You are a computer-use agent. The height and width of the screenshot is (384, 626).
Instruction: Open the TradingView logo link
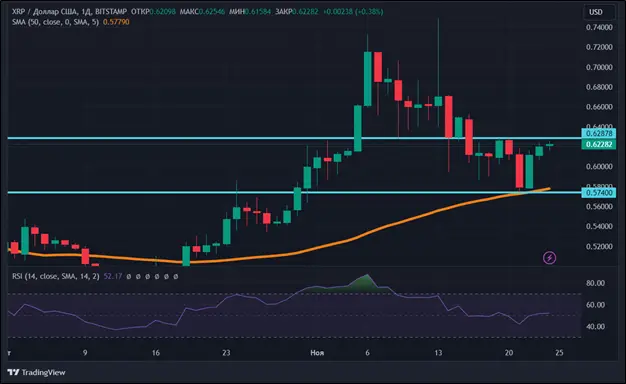click(36, 372)
